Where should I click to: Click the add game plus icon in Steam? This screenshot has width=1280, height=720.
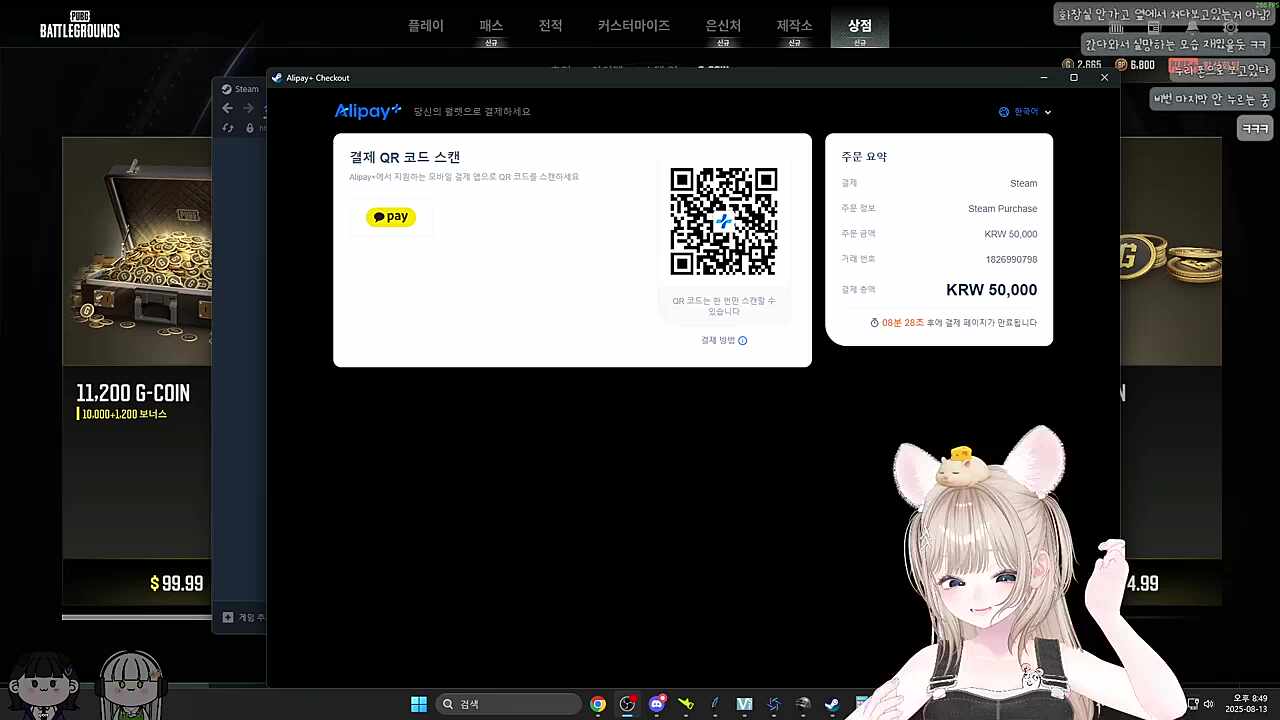228,618
